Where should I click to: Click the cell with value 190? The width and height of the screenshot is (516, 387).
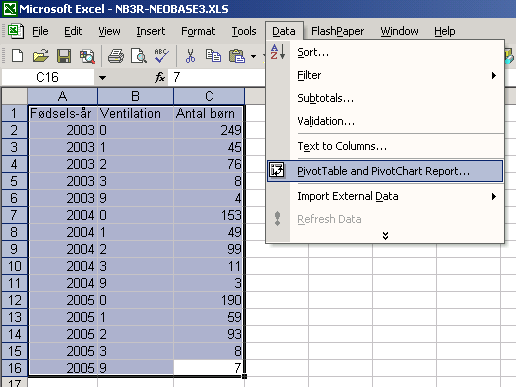click(x=209, y=300)
